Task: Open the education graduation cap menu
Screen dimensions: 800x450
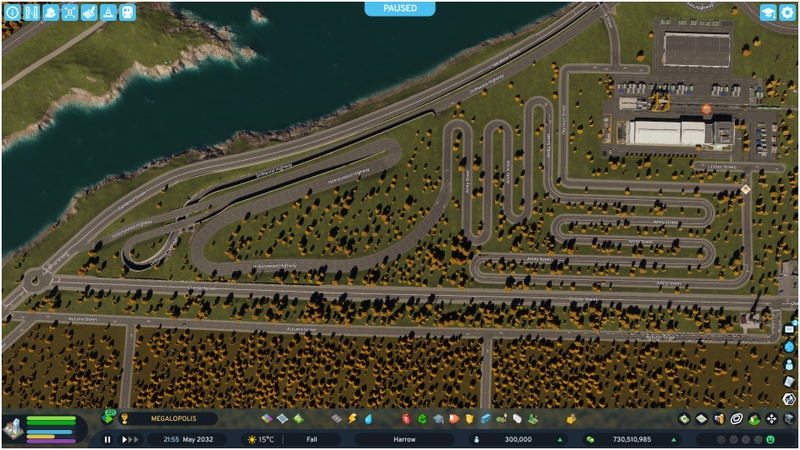Action: click(438, 419)
